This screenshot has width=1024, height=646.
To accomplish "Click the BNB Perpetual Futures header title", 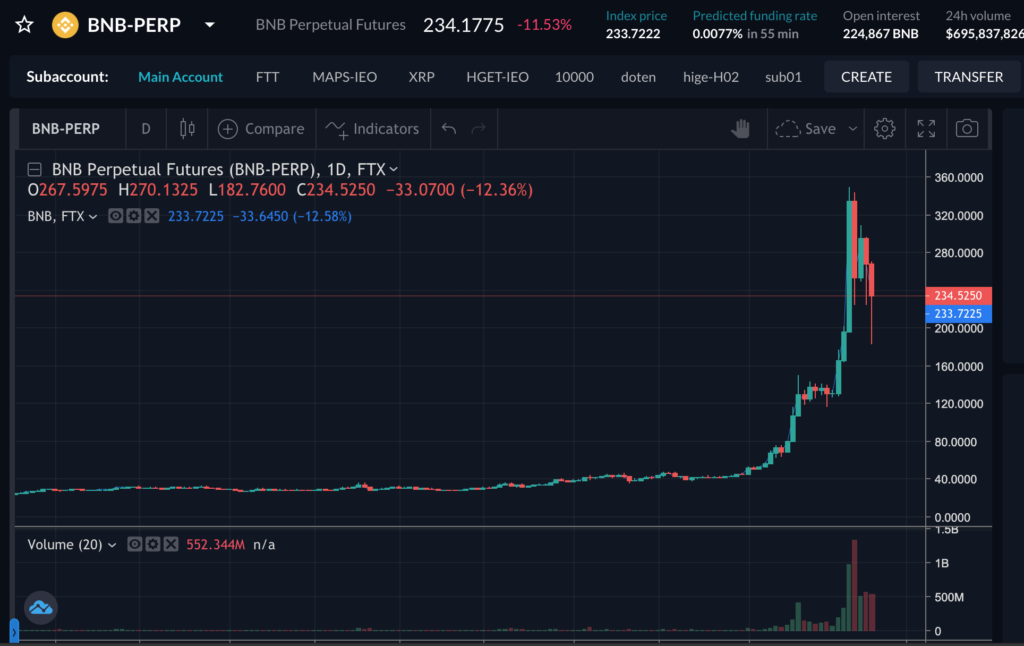I will tap(330, 25).
